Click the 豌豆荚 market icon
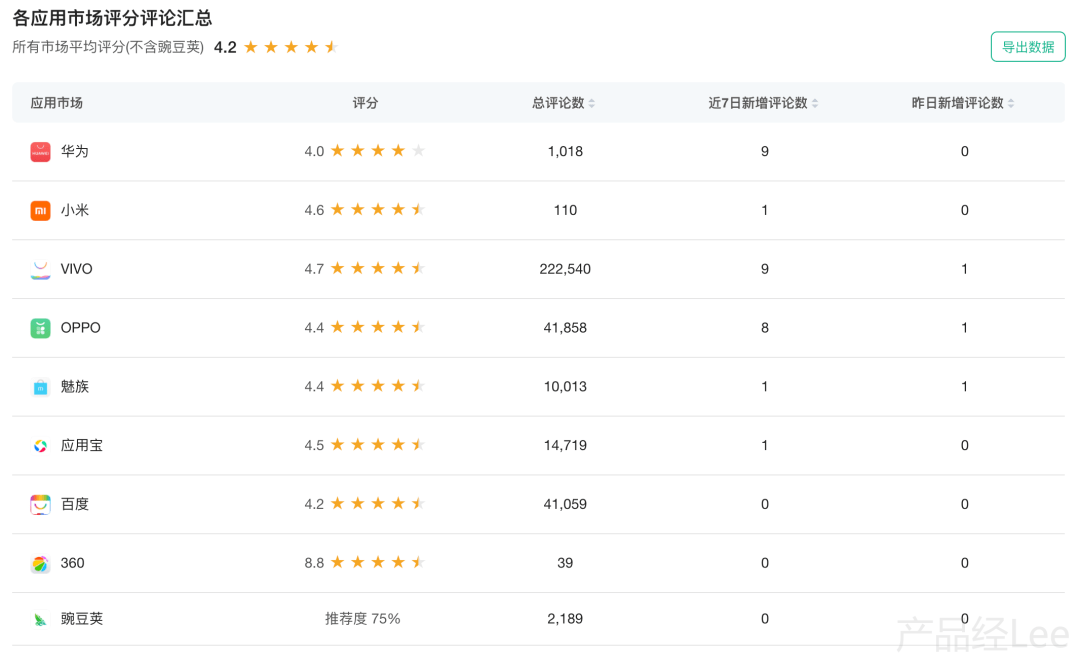 pos(40,620)
